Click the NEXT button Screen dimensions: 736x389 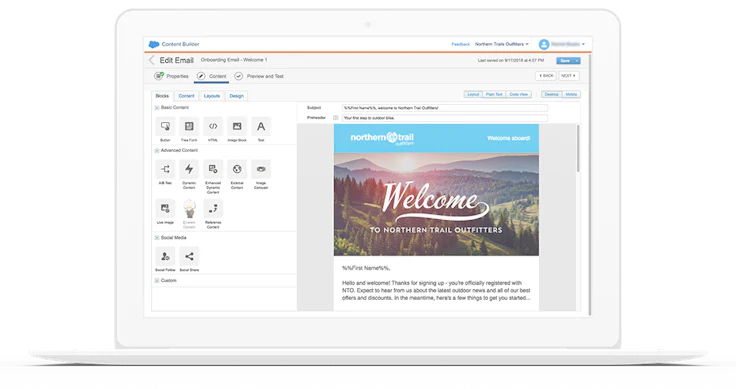point(569,76)
